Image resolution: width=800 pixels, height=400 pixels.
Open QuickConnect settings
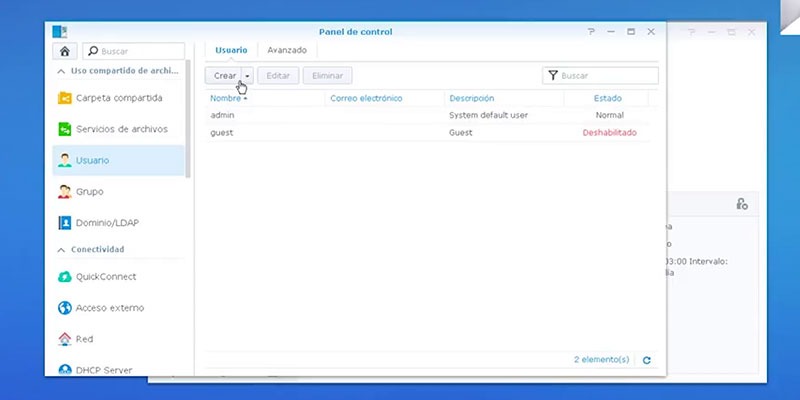[x=118, y=277]
